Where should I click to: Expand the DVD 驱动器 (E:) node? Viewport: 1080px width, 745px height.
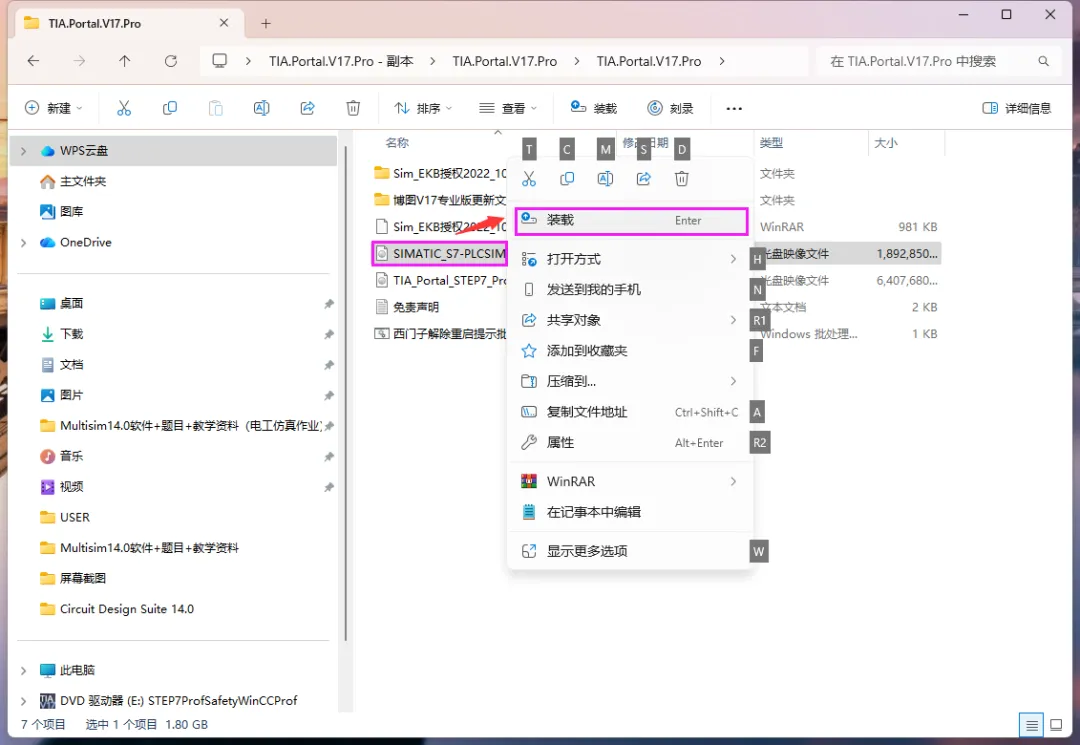pyautogui.click(x=23, y=701)
